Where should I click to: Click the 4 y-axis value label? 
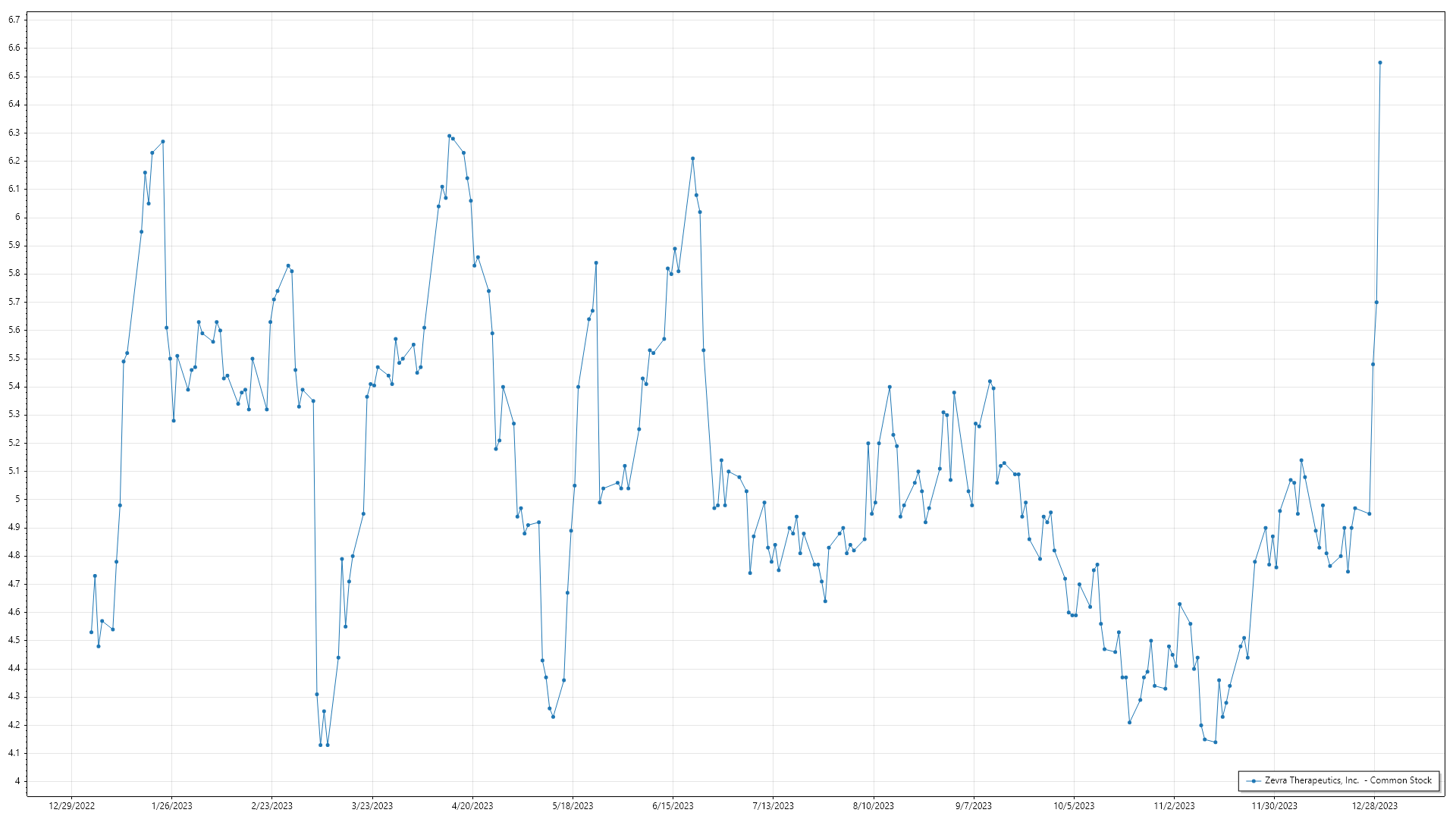pos(17,781)
